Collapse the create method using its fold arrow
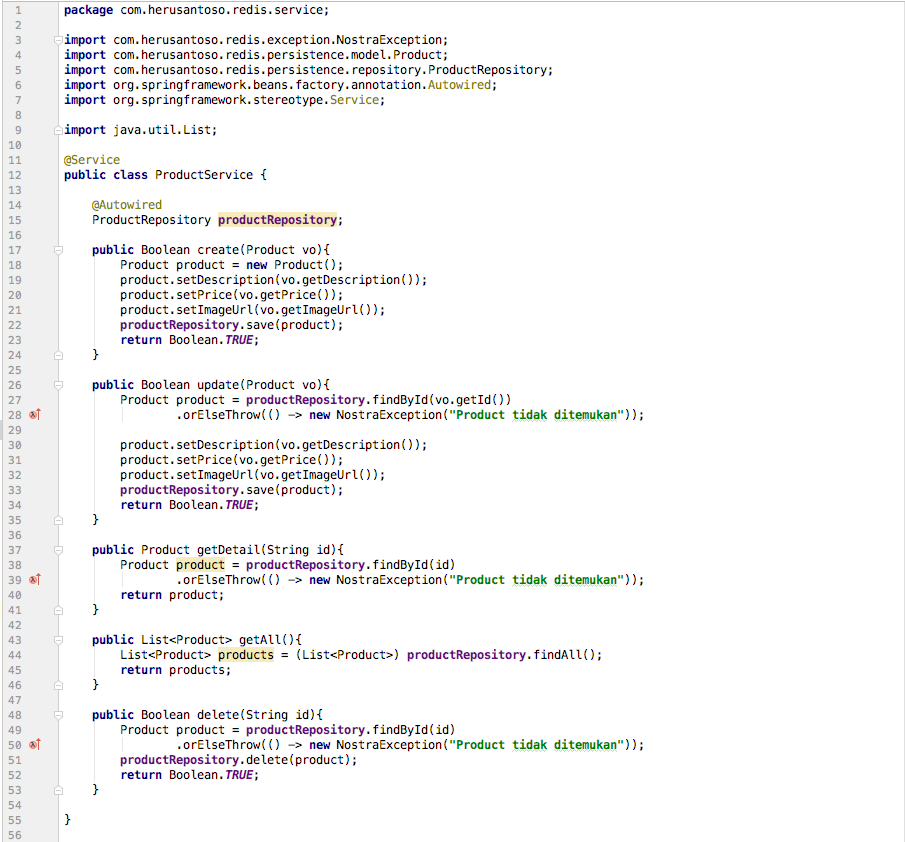Image resolution: width=905 pixels, height=842 pixels. tap(58, 249)
